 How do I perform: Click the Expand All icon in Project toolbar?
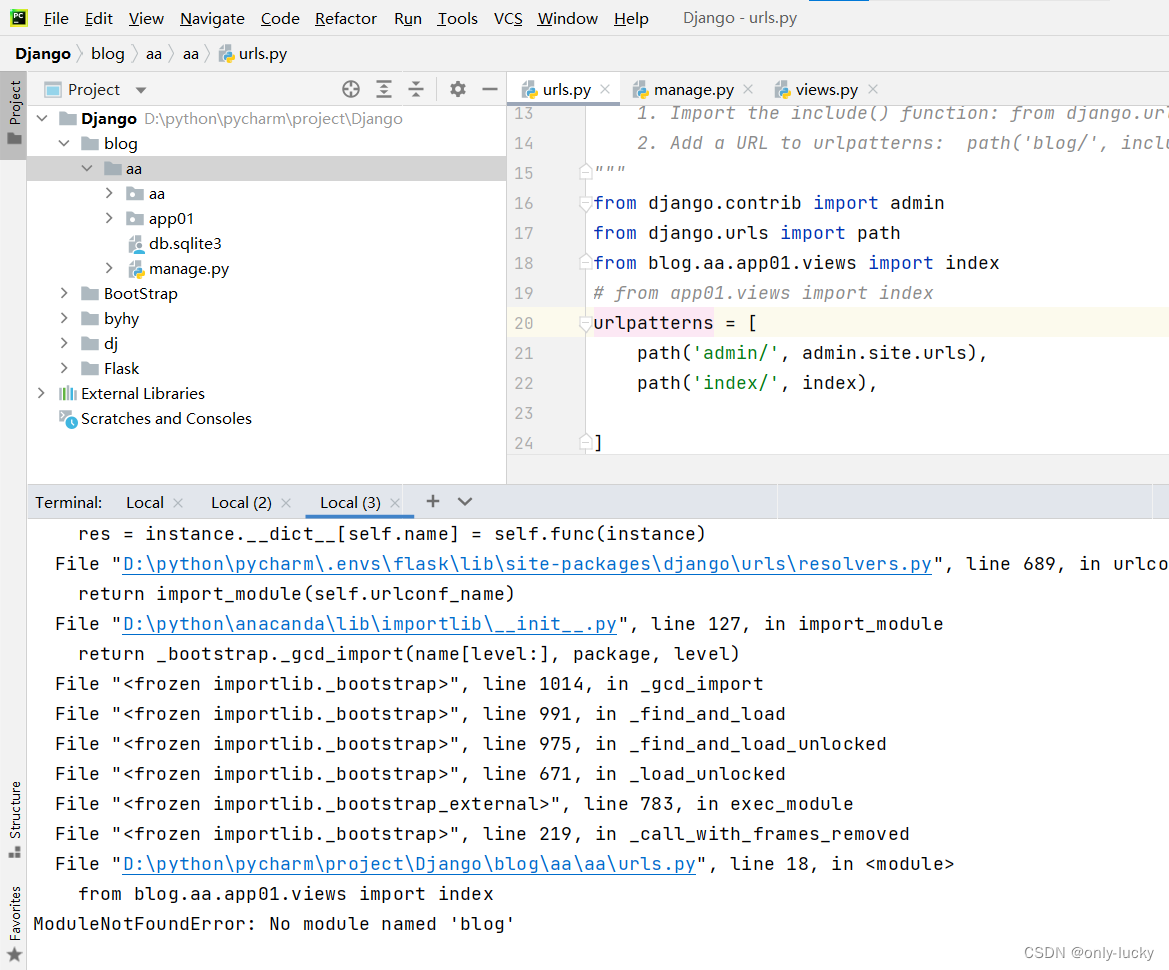[384, 89]
